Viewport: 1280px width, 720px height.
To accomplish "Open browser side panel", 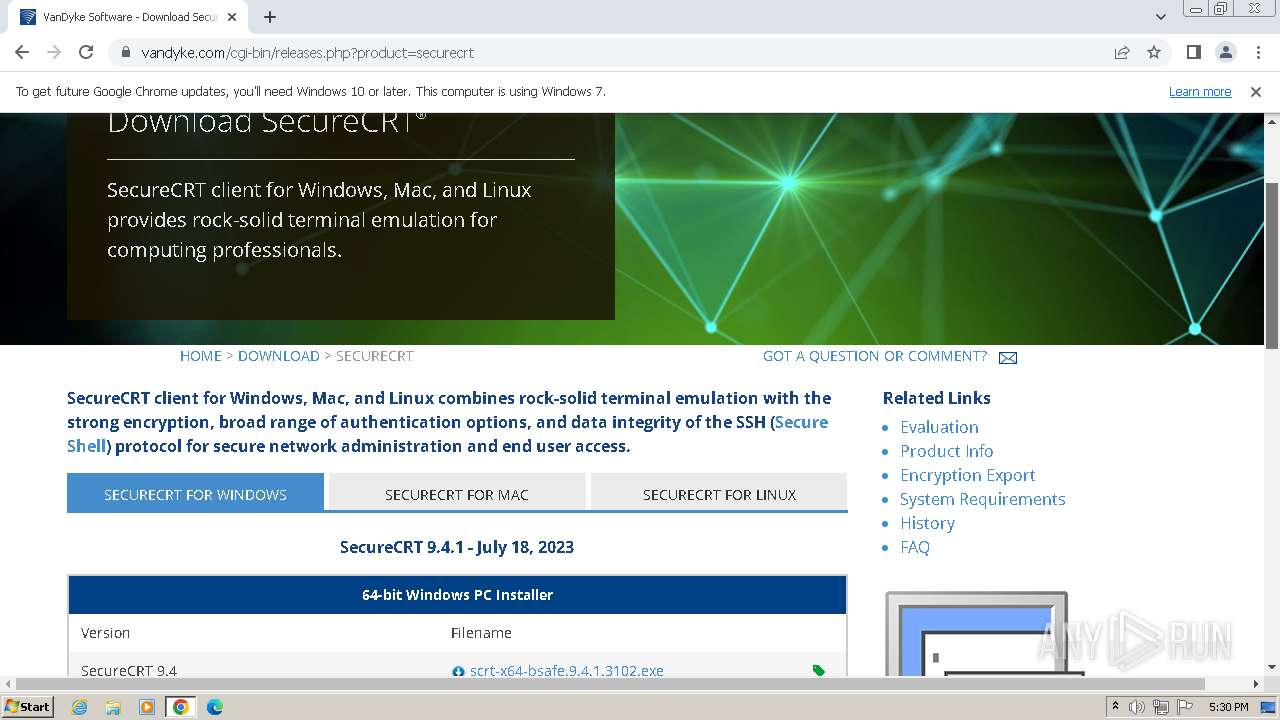I will tap(1194, 52).
